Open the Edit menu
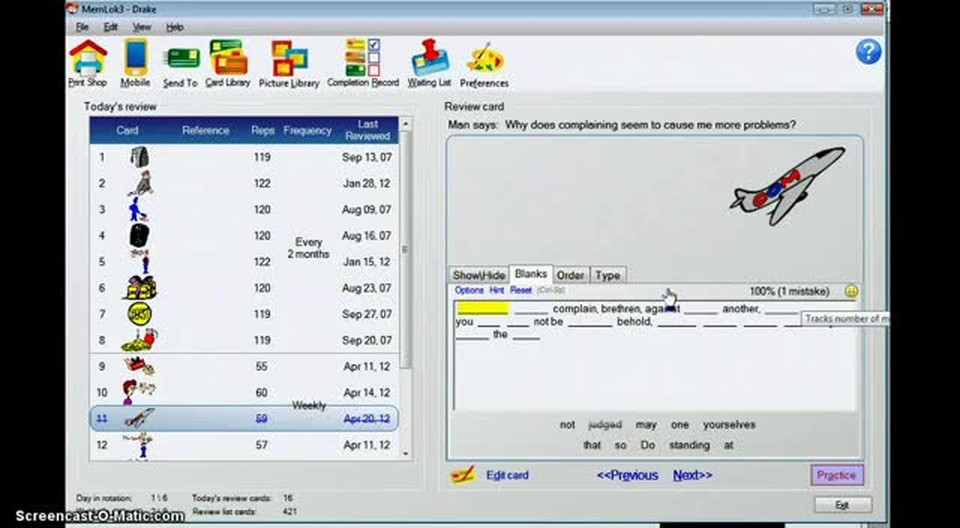 click(x=110, y=27)
